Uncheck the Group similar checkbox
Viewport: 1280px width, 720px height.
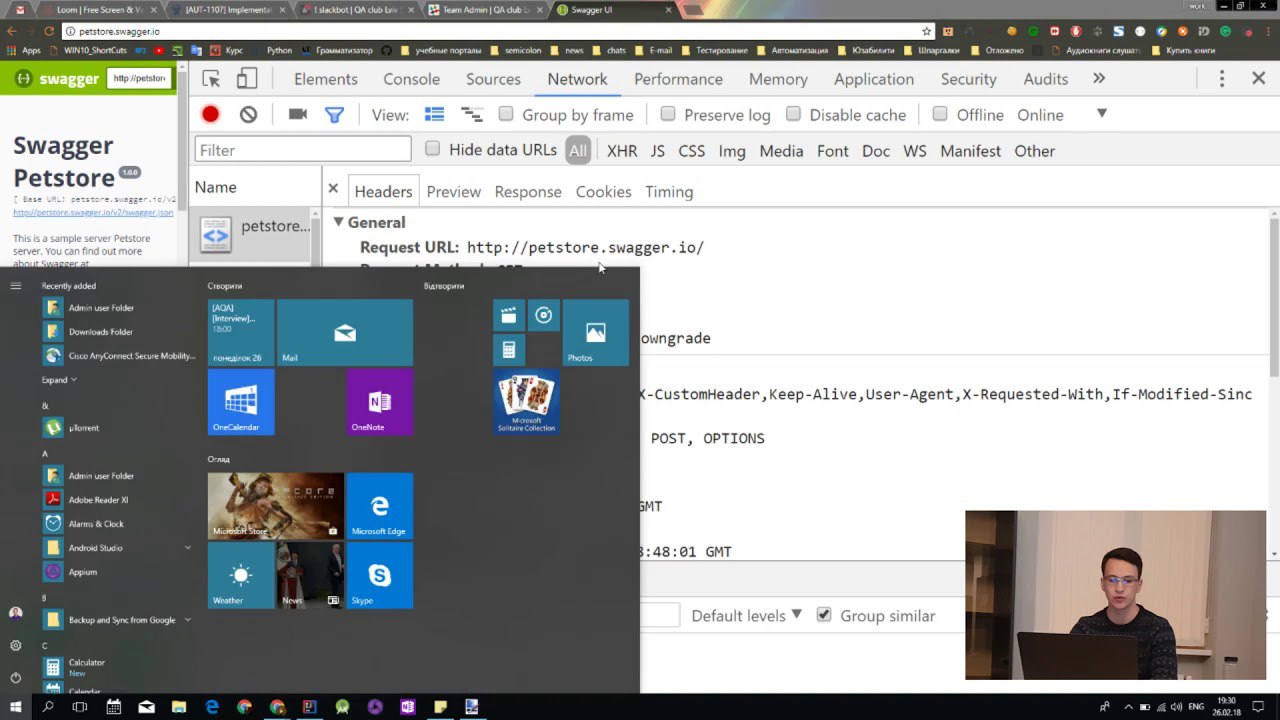pyautogui.click(x=824, y=614)
